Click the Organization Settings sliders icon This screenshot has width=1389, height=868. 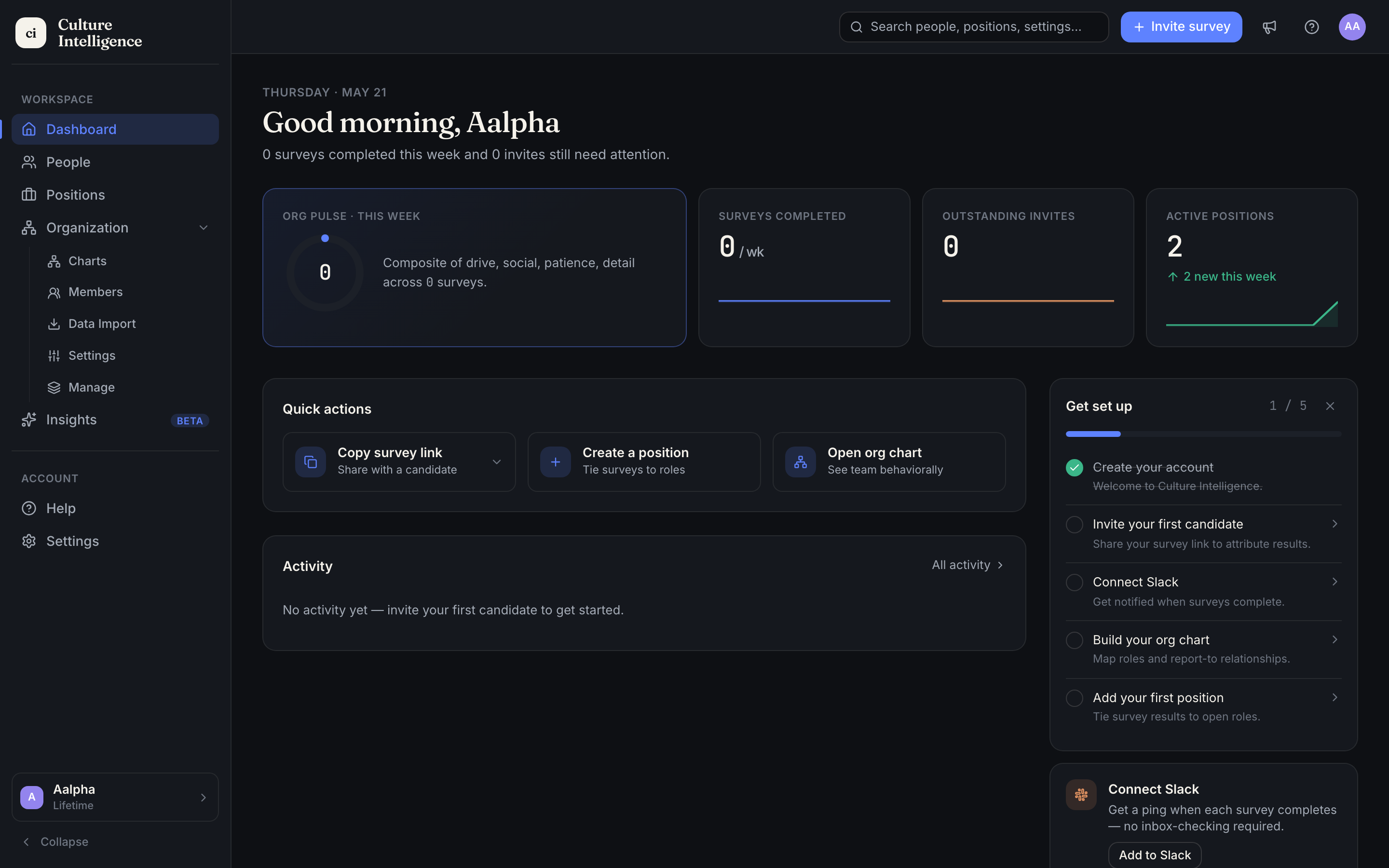[x=54, y=356]
